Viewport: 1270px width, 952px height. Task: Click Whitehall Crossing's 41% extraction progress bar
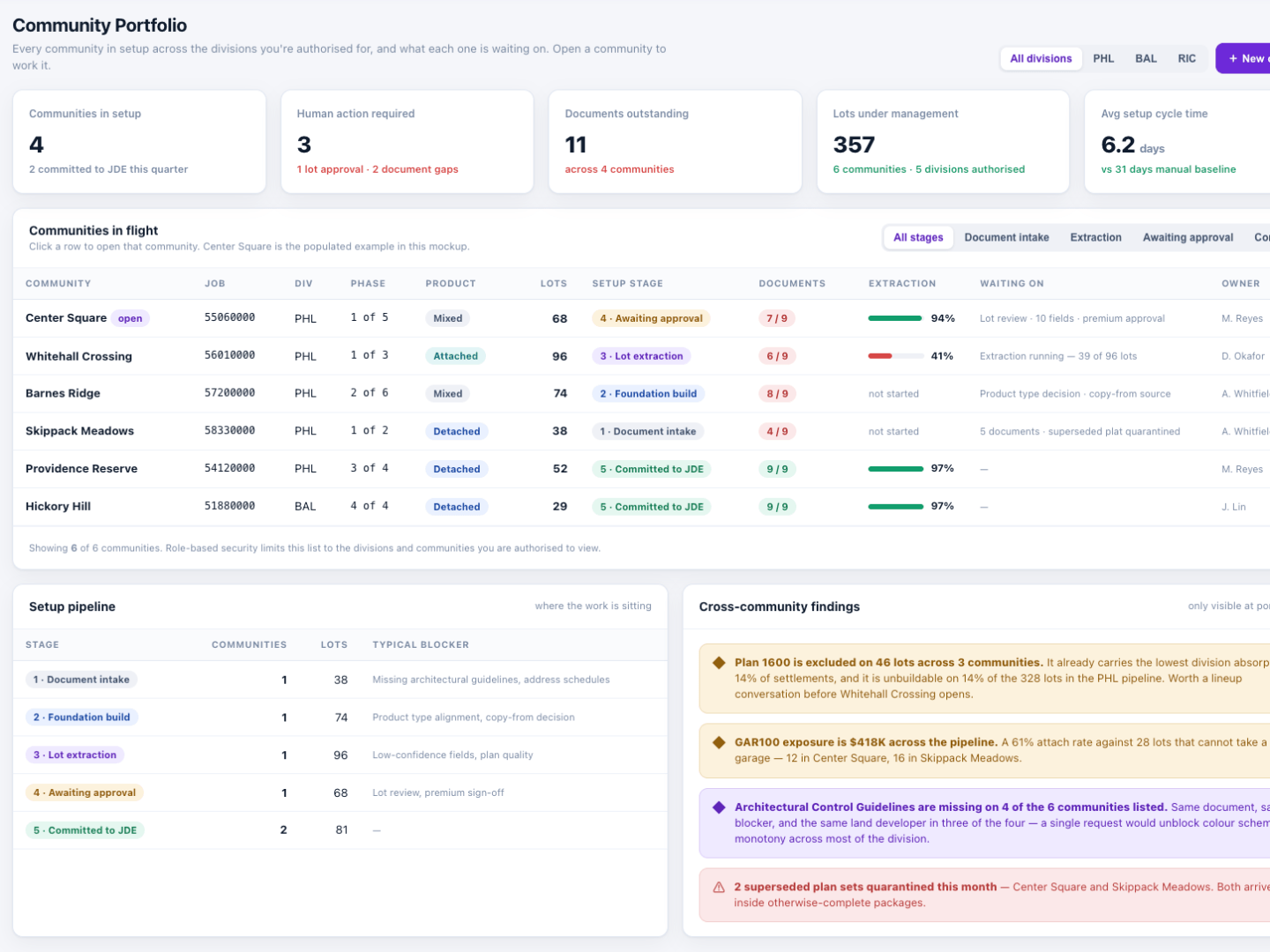pyautogui.click(x=895, y=356)
